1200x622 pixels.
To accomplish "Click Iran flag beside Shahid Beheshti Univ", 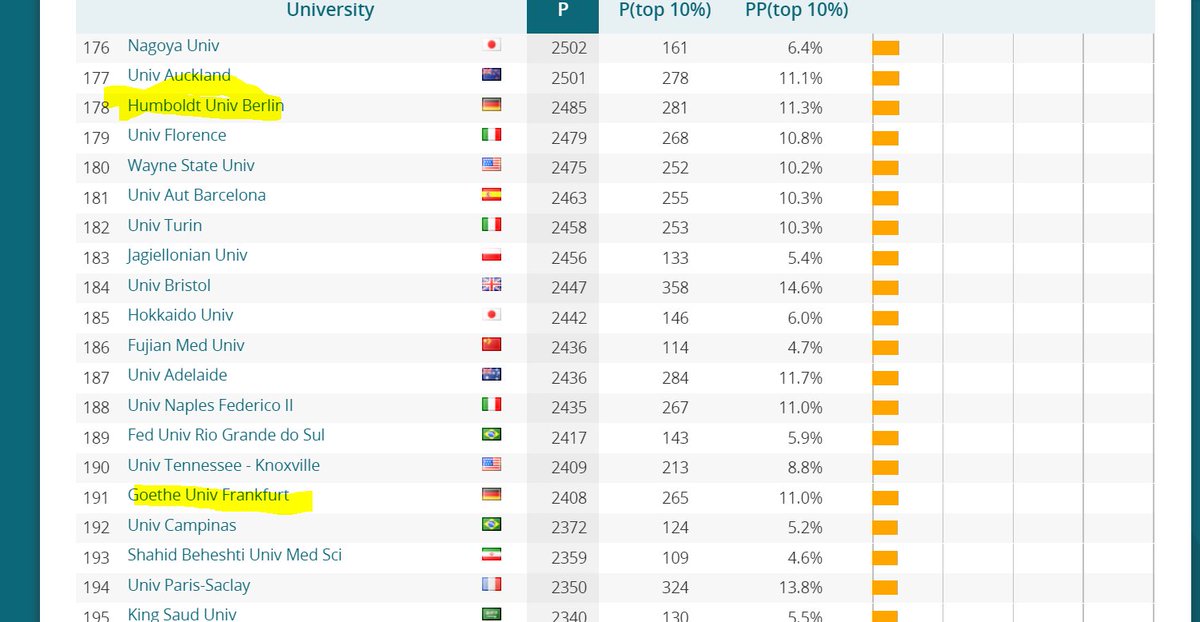I will coord(491,555).
